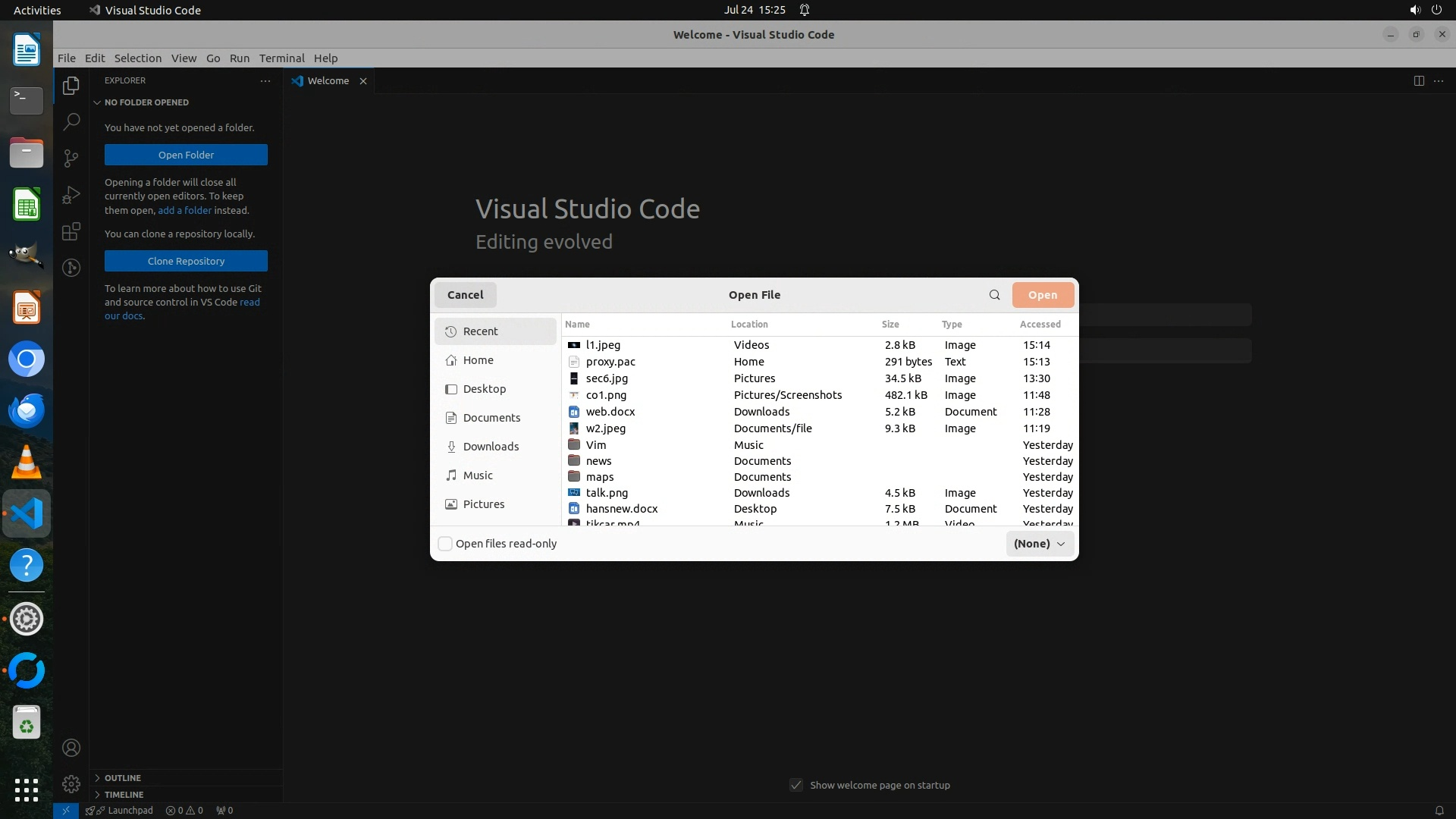This screenshot has height=819, width=1456.
Task: Open the Terminal menu
Action: 281,58
